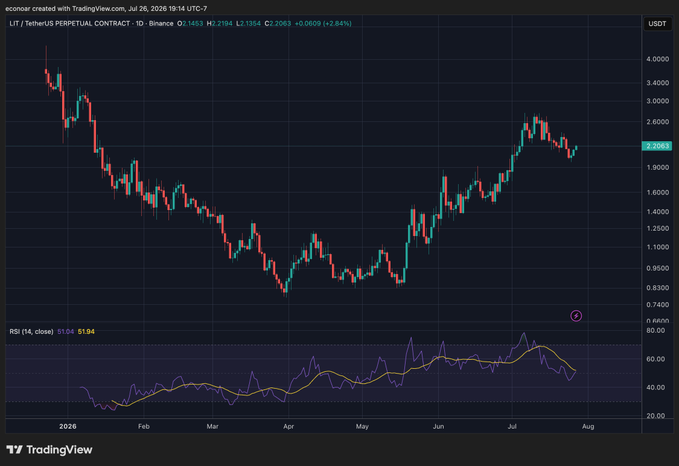
Task: Click the close price value 2.2063 in header
Action: pyautogui.click(x=280, y=23)
